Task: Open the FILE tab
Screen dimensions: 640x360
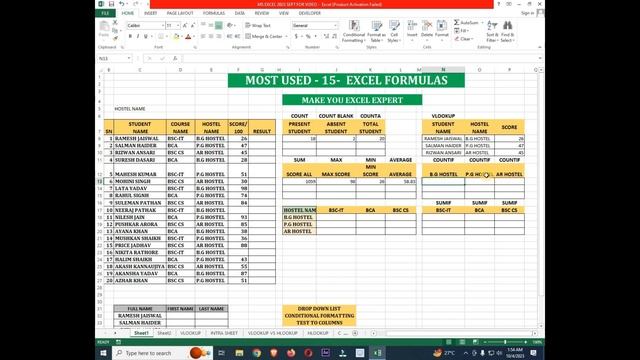Action: pyautogui.click(x=105, y=13)
